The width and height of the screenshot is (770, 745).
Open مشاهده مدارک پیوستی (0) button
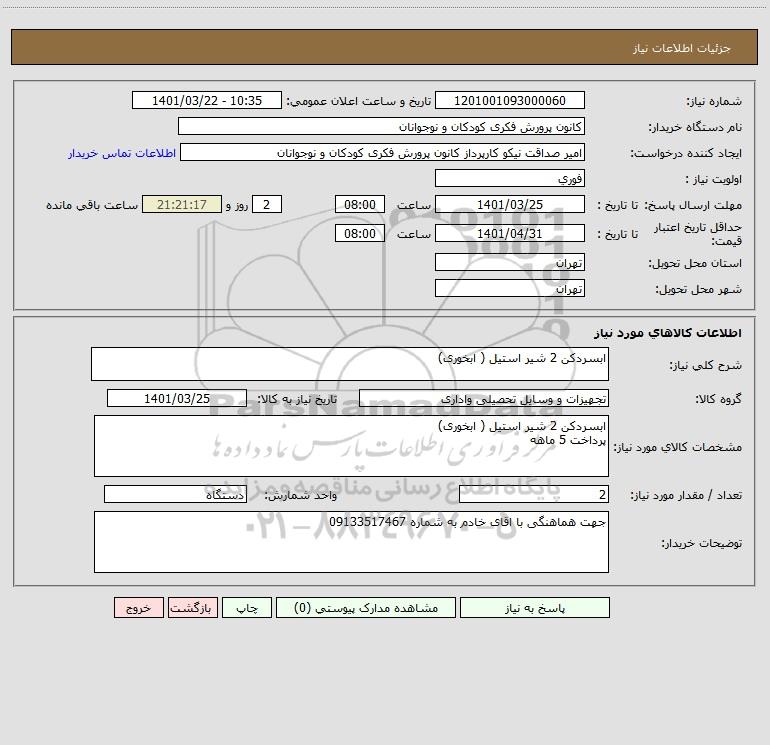366,607
